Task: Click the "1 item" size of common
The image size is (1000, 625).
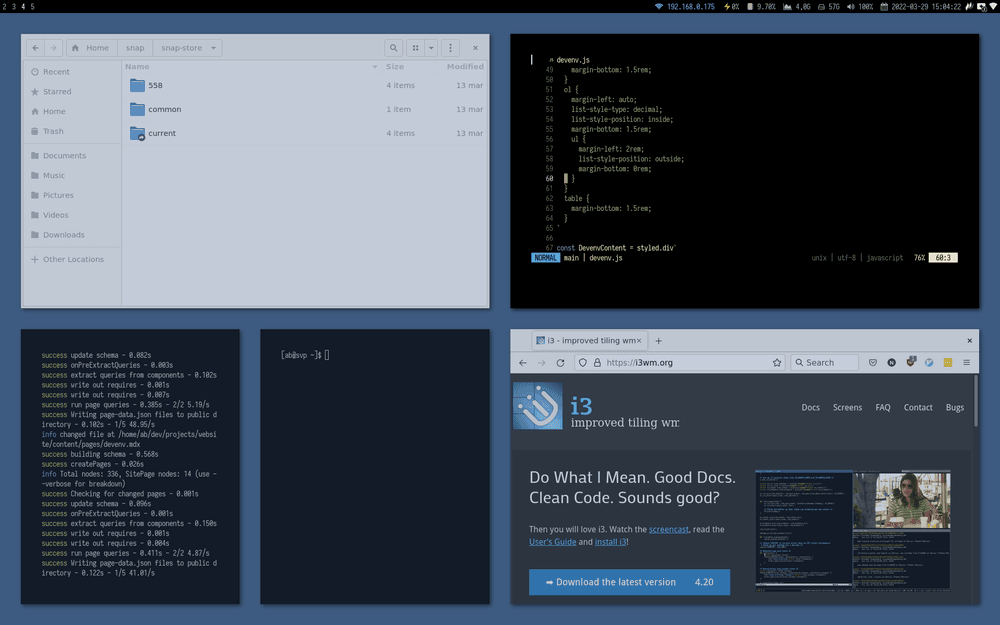Action: [398, 109]
